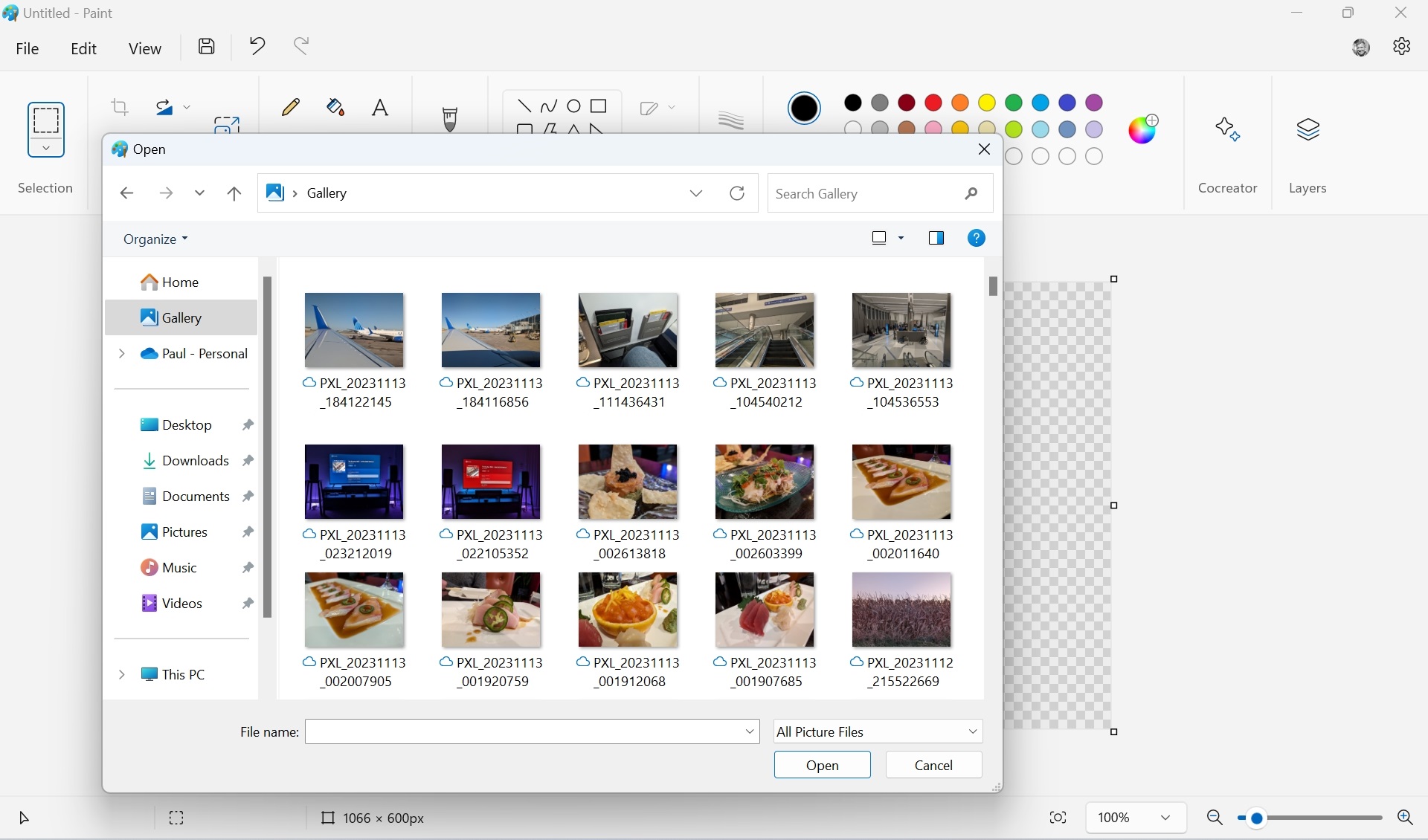
Task: Open the File menu
Action: pyautogui.click(x=28, y=49)
